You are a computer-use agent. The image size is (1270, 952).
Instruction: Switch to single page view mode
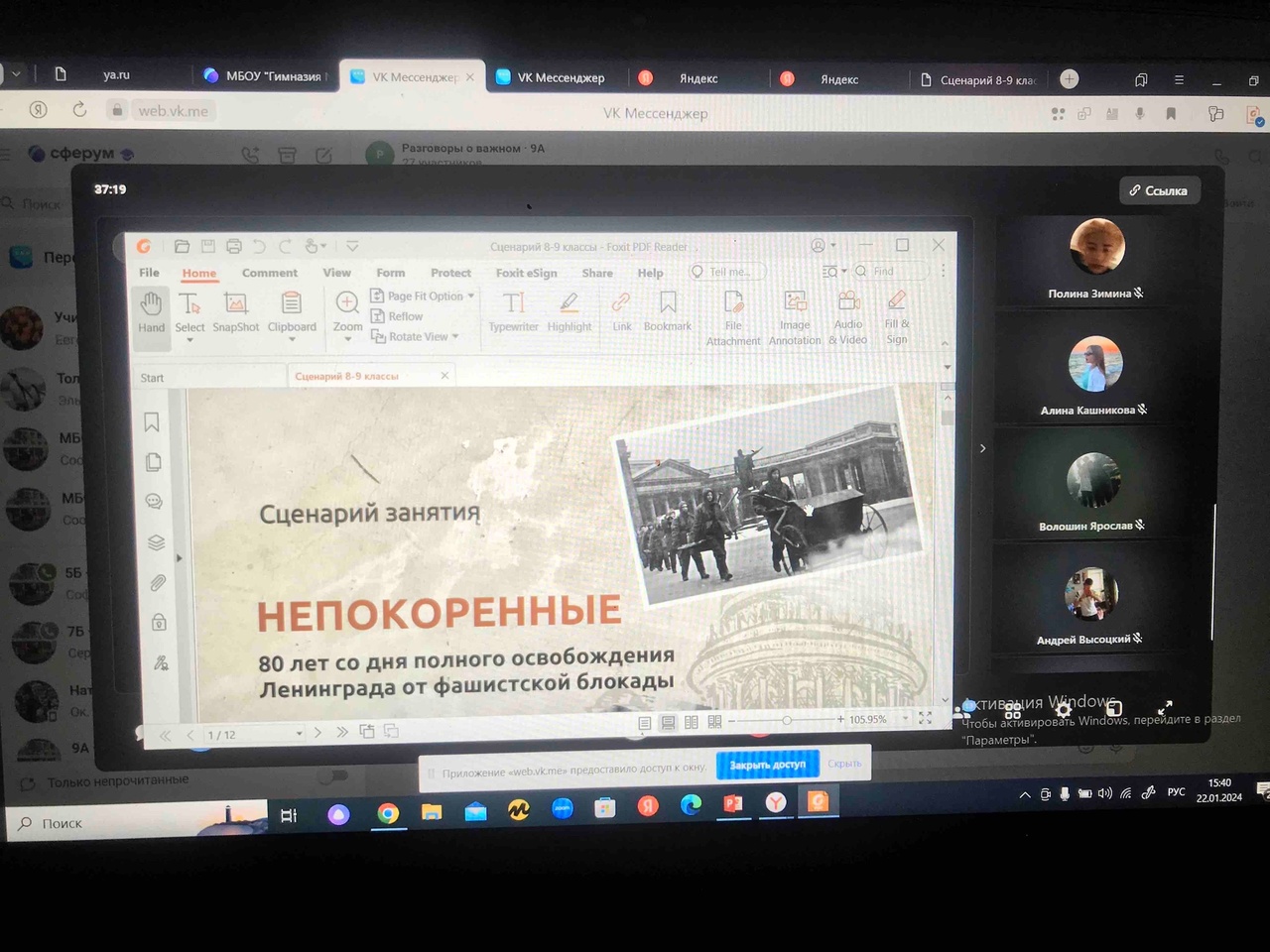[644, 723]
